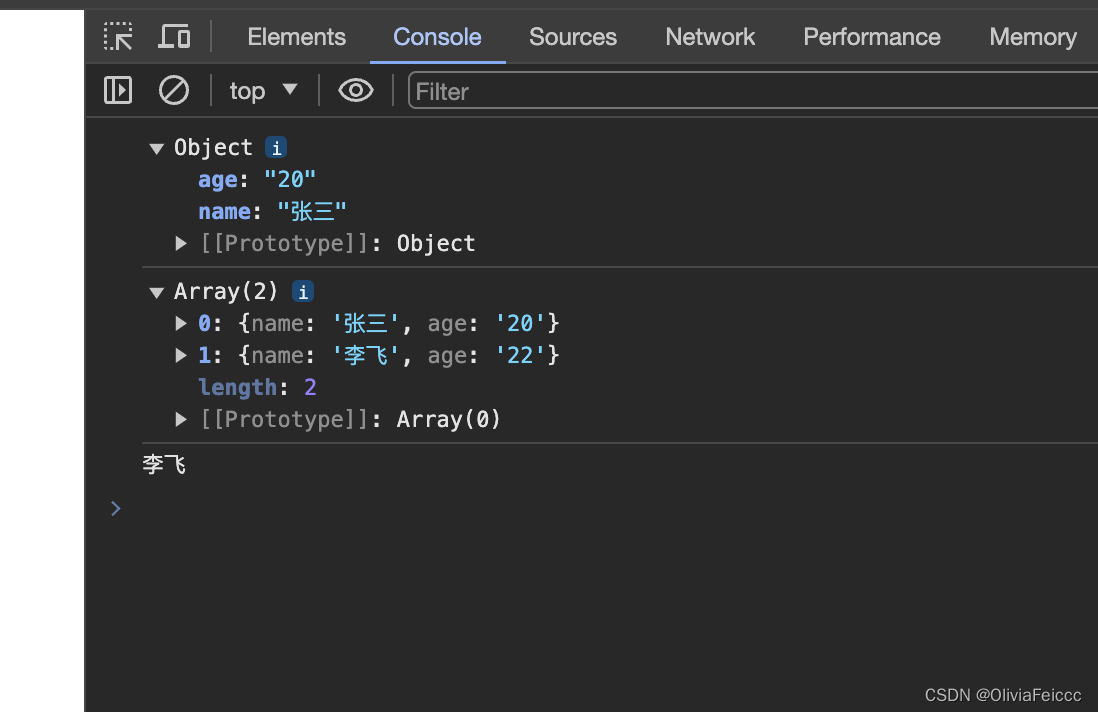Expand the Array(0) [[Prototype]] node
The image size is (1098, 712).
pos(181,419)
